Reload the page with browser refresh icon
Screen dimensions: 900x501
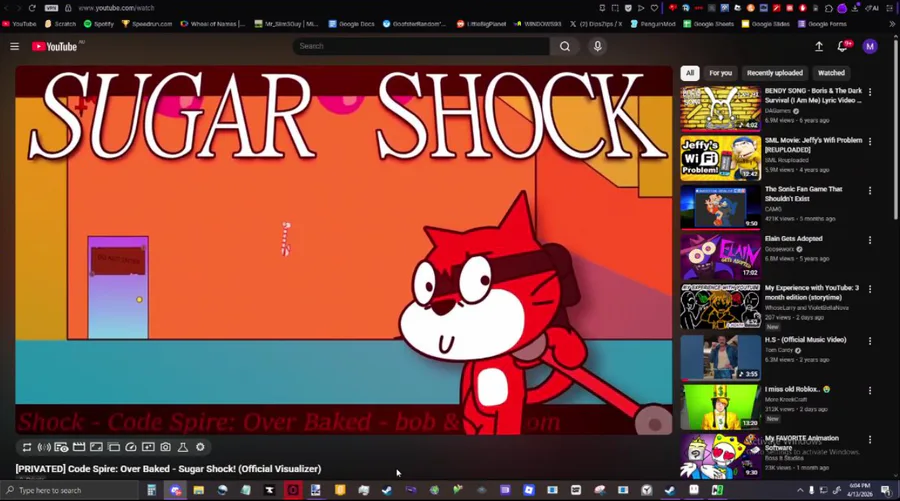pyautogui.click(x=32, y=8)
